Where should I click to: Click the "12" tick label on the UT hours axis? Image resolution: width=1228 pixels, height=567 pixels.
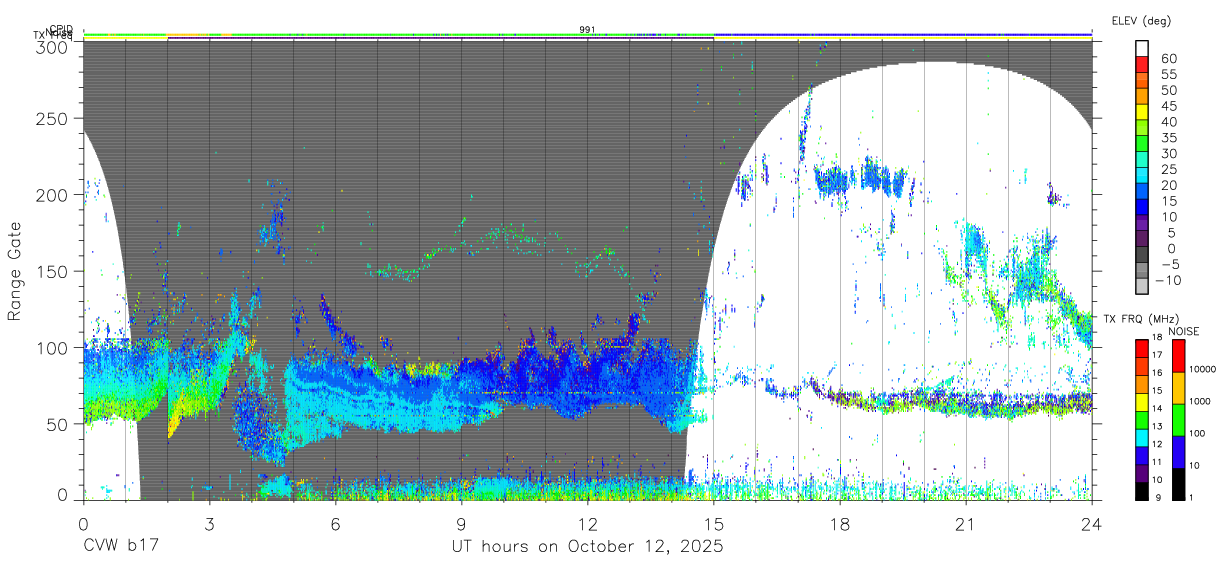pos(587,523)
